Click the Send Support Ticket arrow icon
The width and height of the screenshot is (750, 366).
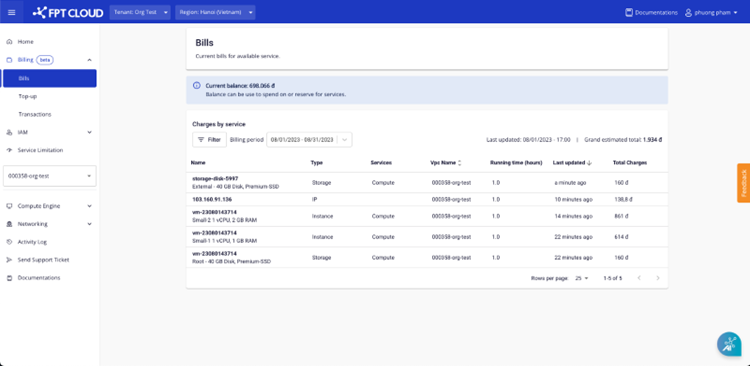pos(9,260)
